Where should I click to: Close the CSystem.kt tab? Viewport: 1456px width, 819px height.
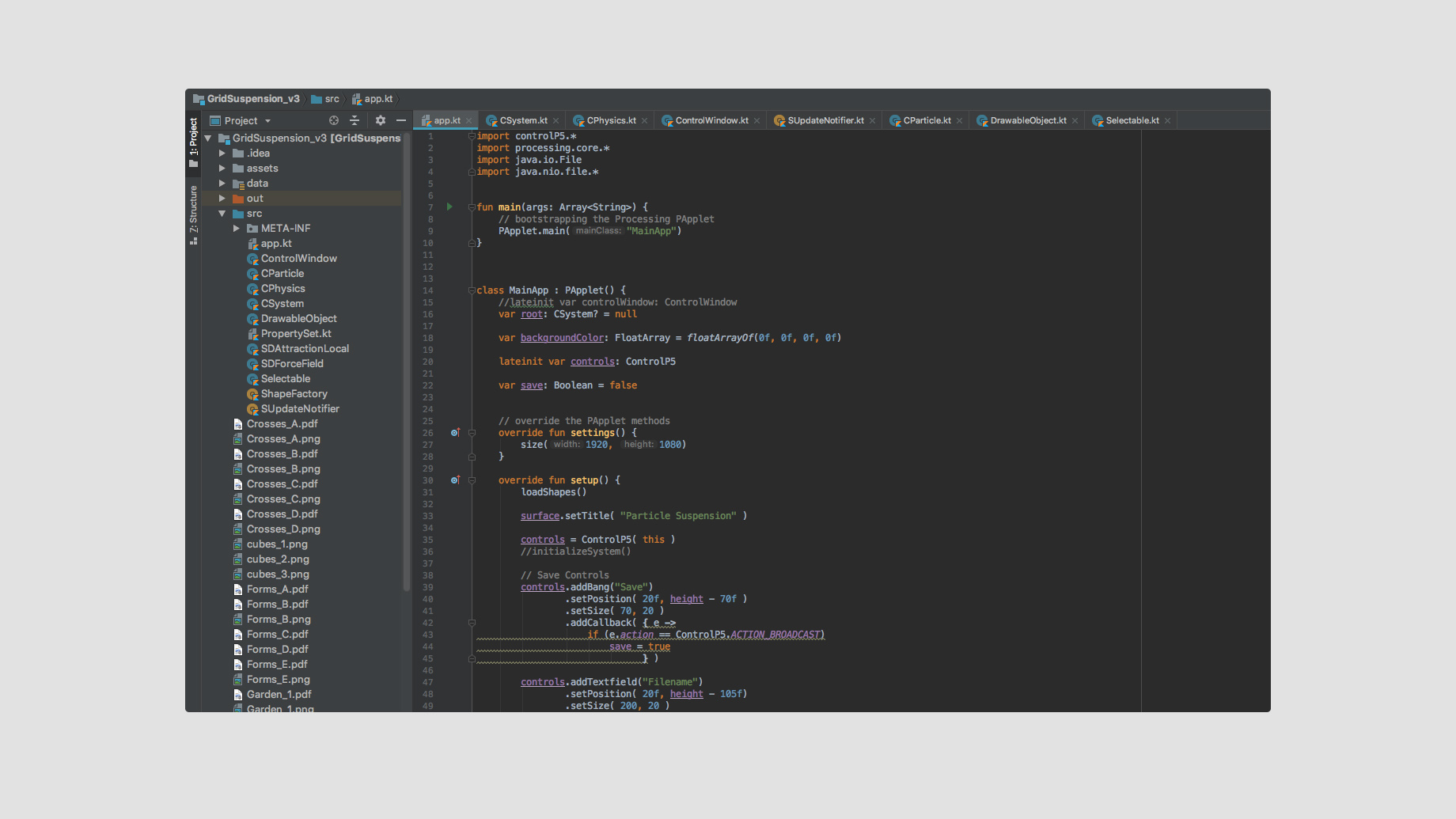point(555,121)
